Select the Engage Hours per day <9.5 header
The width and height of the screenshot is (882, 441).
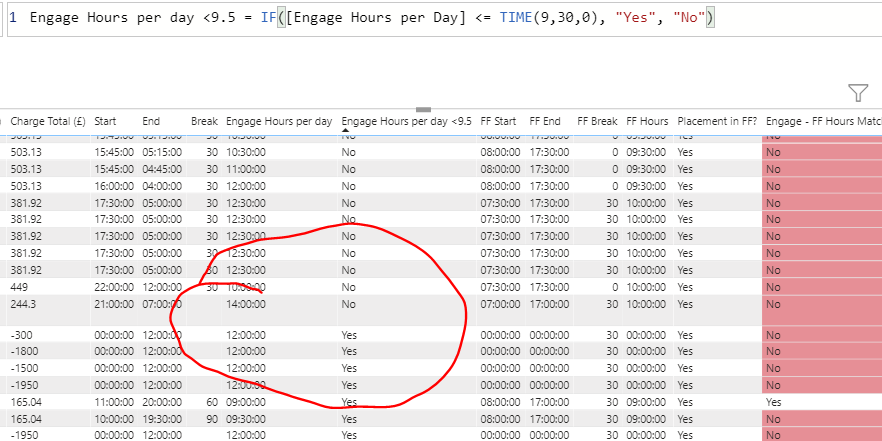407,121
